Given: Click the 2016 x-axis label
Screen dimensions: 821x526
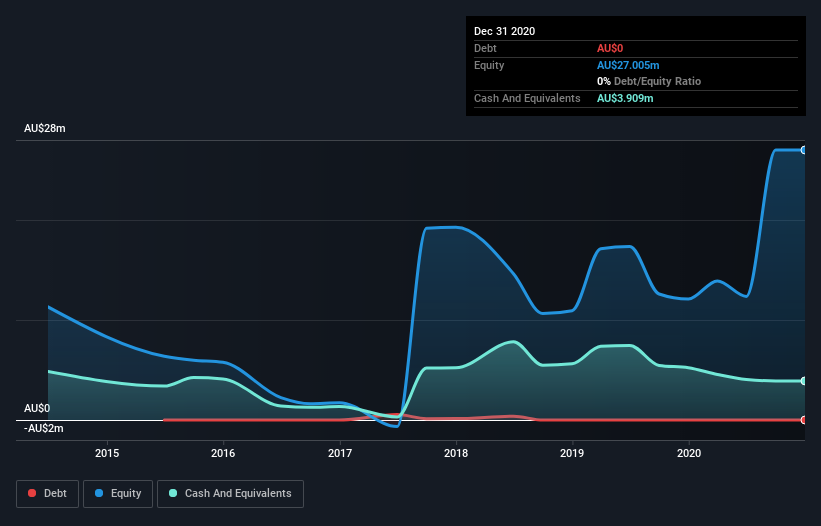Looking at the screenshot, I should click(x=223, y=453).
